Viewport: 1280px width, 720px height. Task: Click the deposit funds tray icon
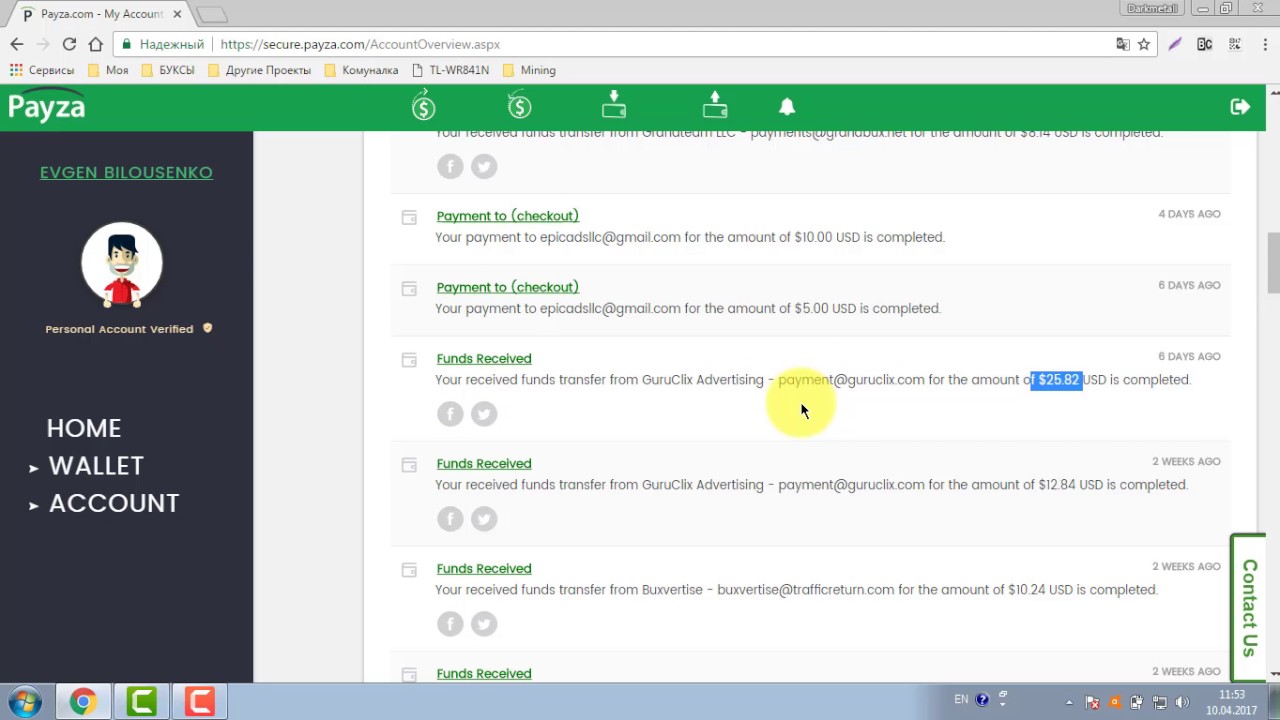click(614, 105)
